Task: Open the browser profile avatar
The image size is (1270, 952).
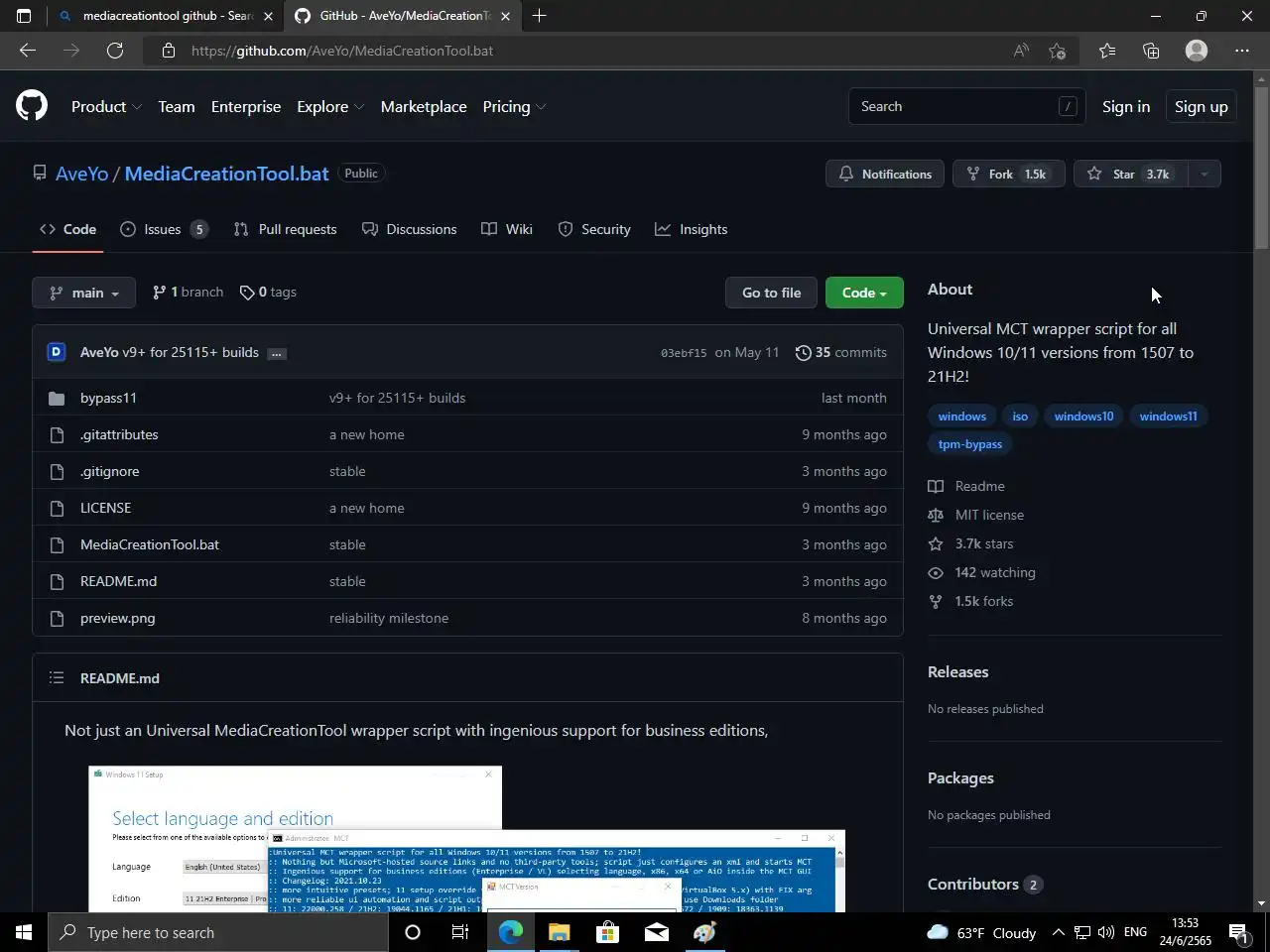Action: coord(1197,51)
